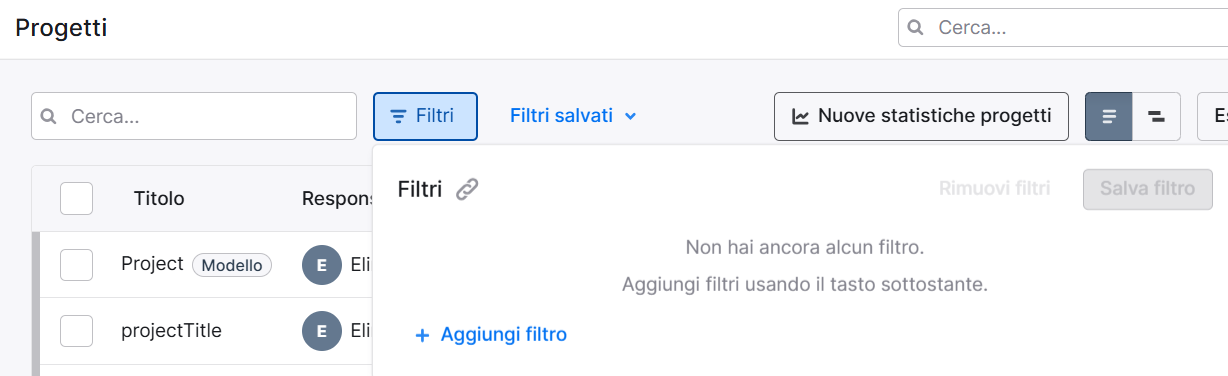Toggle the Filtri filter panel button
This screenshot has height=376, width=1228.
(425, 116)
